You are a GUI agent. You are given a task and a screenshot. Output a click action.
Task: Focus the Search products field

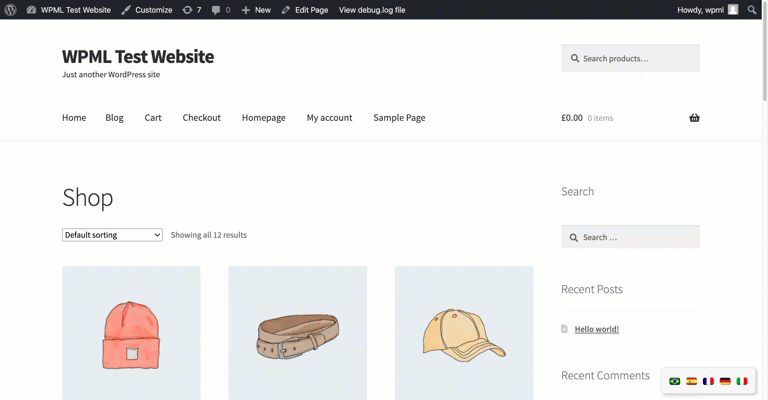pos(630,58)
